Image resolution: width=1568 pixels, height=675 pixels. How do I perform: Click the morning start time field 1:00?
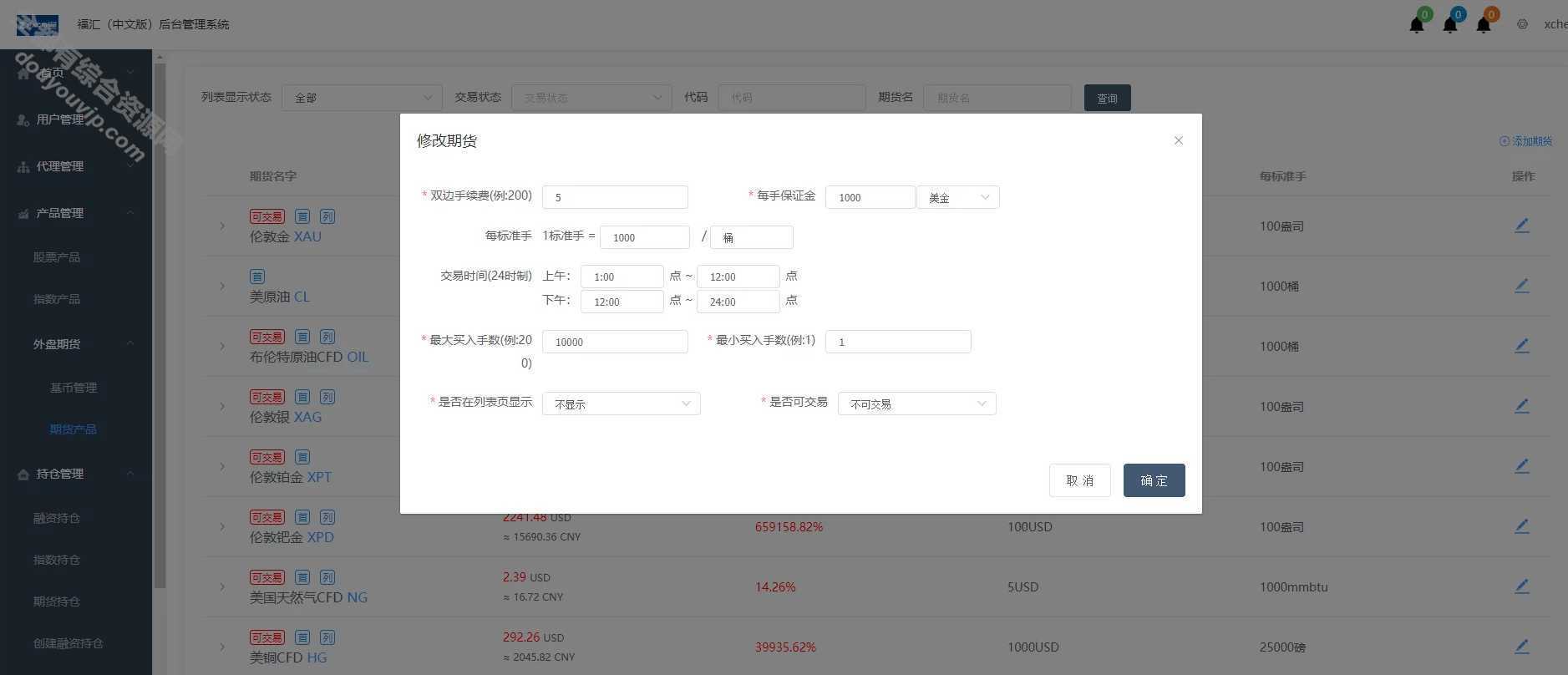pos(622,277)
